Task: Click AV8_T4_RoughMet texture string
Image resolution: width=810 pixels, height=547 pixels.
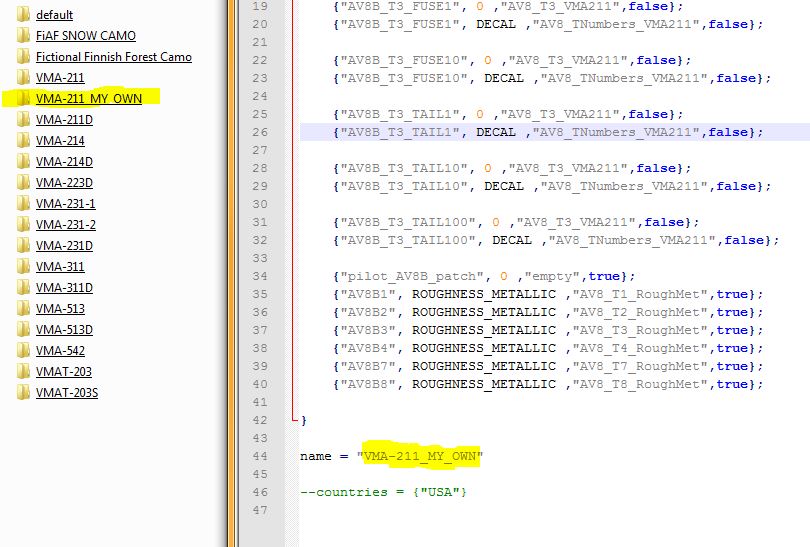Action: (640, 348)
